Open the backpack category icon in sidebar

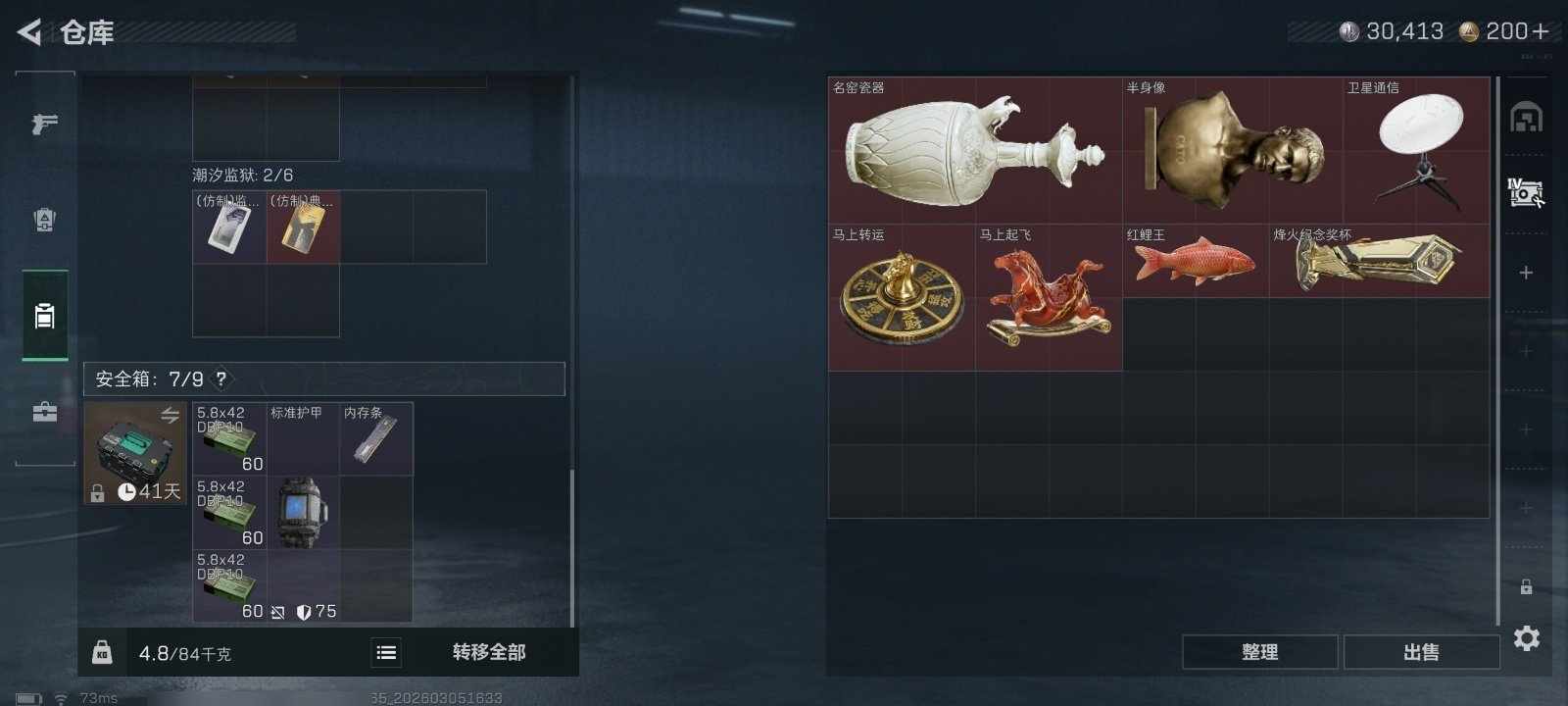[x=44, y=220]
